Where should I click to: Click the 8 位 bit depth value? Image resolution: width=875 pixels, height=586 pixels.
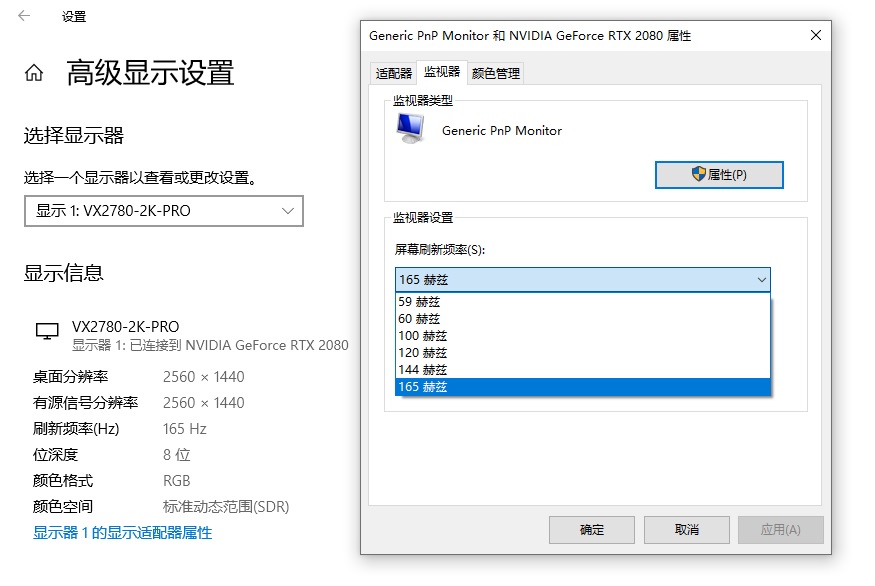pyautogui.click(x=176, y=454)
